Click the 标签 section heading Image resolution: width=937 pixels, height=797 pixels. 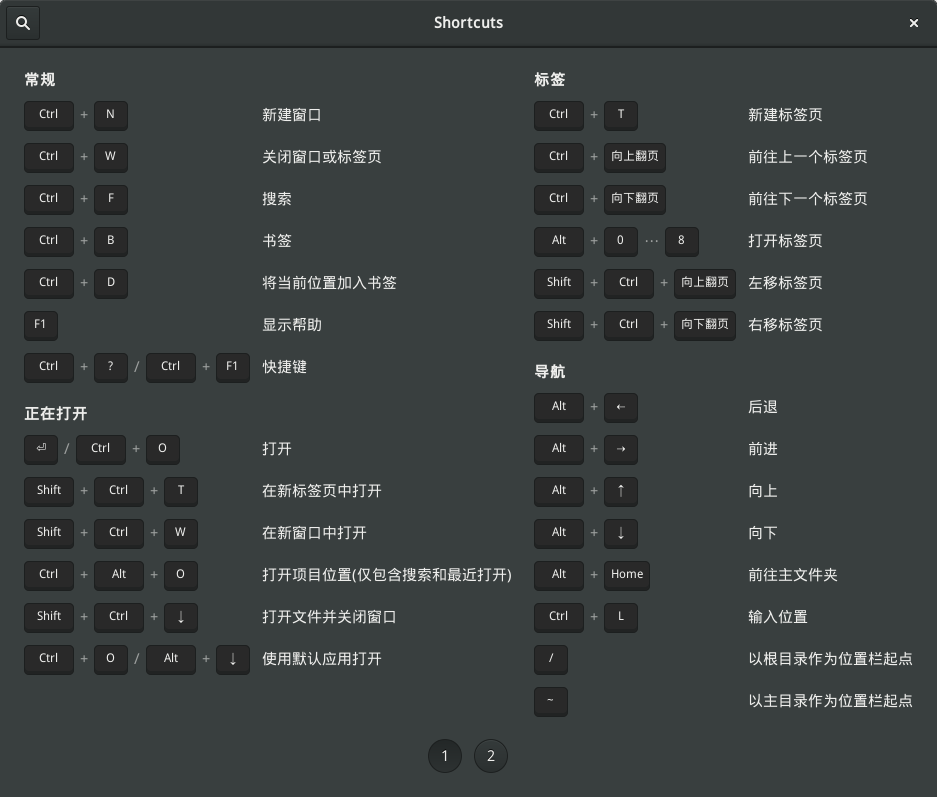pos(550,80)
